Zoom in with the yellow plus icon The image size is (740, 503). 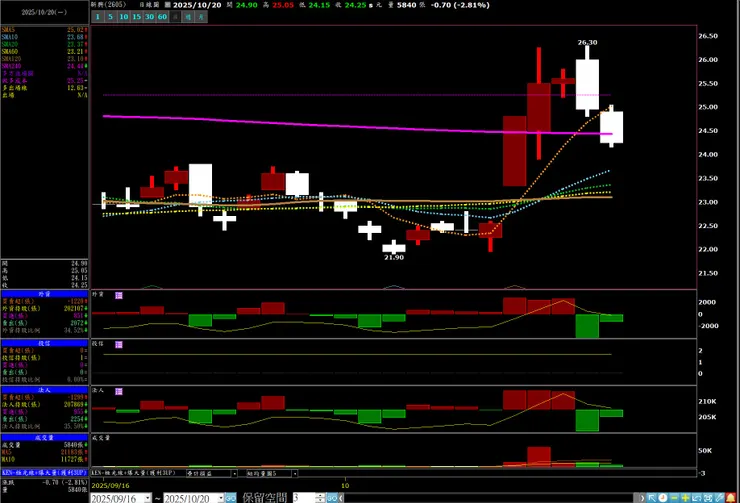(685, 498)
